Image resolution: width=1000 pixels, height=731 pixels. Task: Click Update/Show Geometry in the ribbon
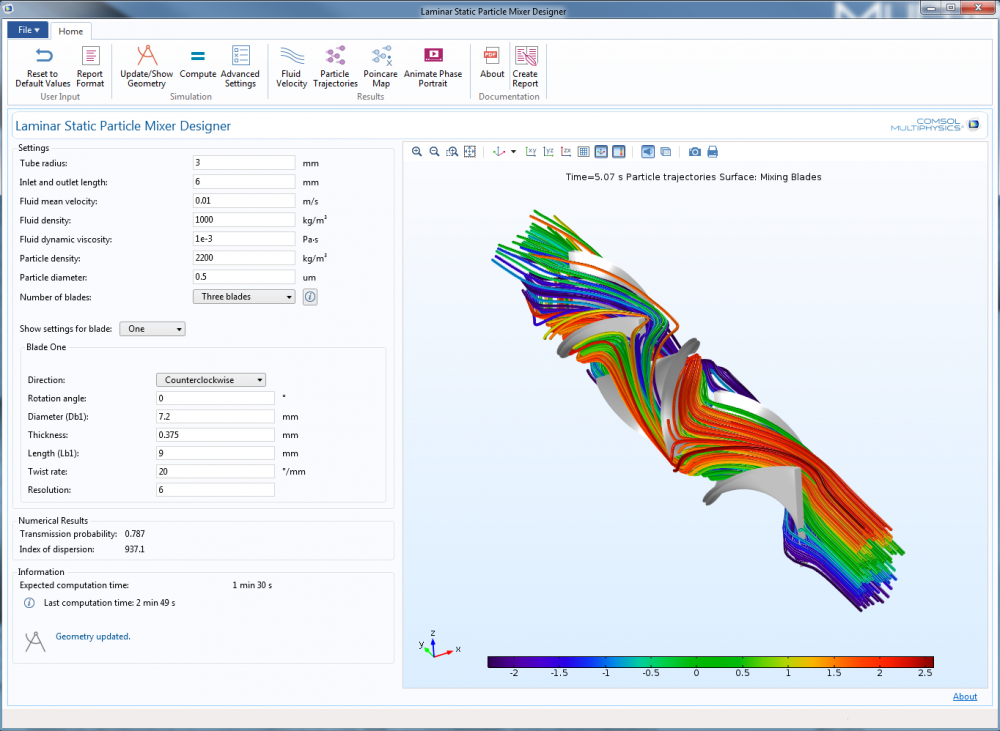(146, 66)
